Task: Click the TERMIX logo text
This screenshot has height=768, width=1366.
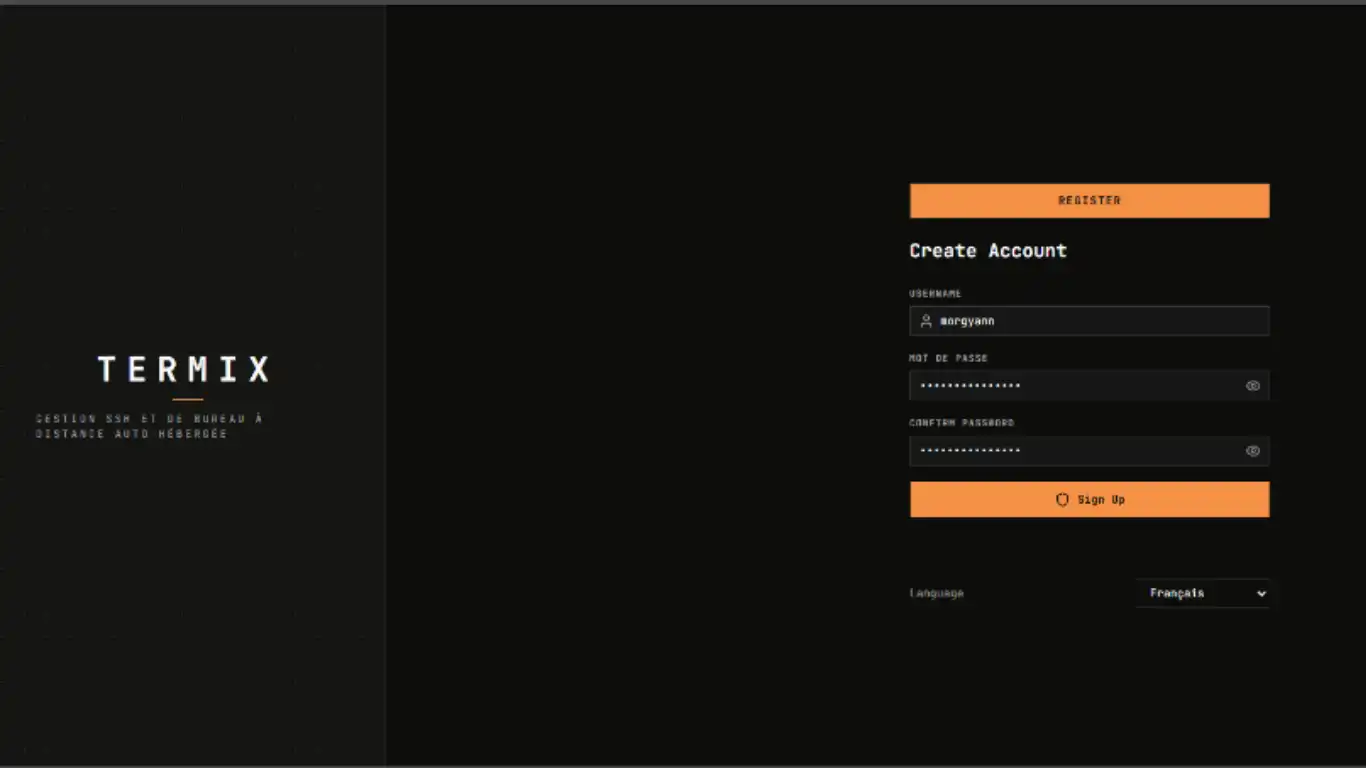Action: (184, 370)
